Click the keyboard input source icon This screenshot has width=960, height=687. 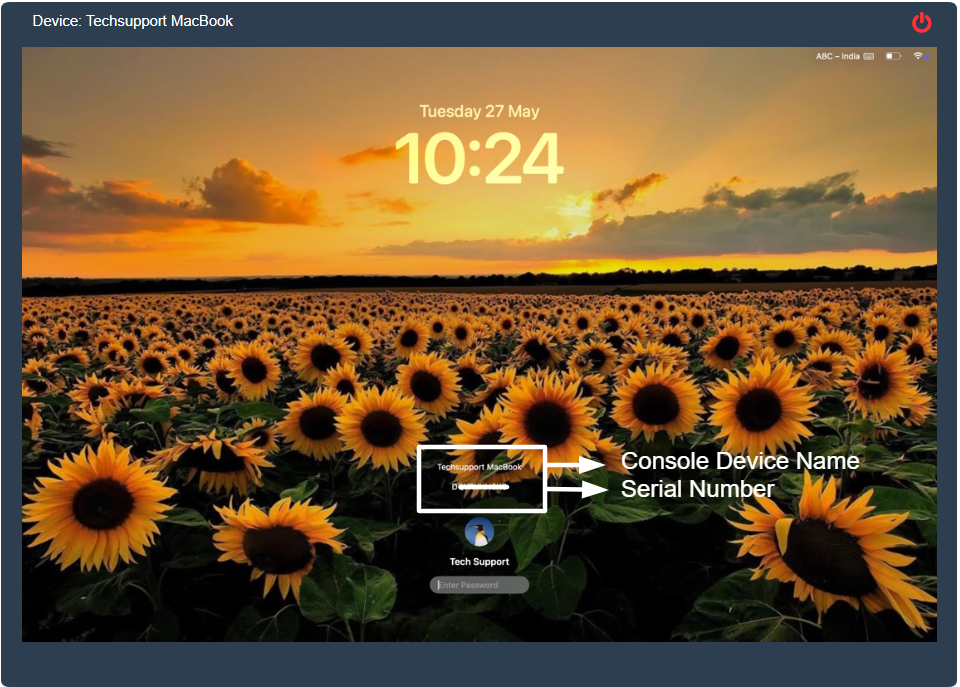(869, 56)
